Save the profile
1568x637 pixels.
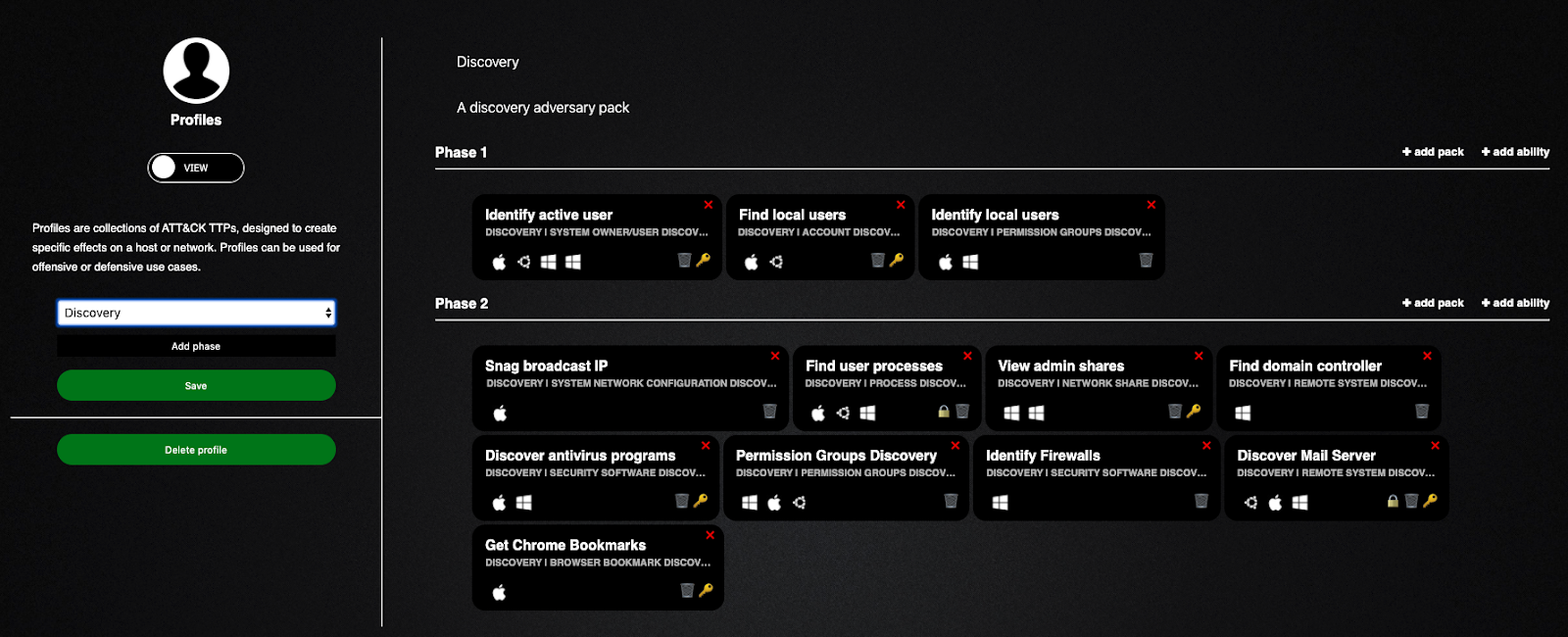coord(196,385)
